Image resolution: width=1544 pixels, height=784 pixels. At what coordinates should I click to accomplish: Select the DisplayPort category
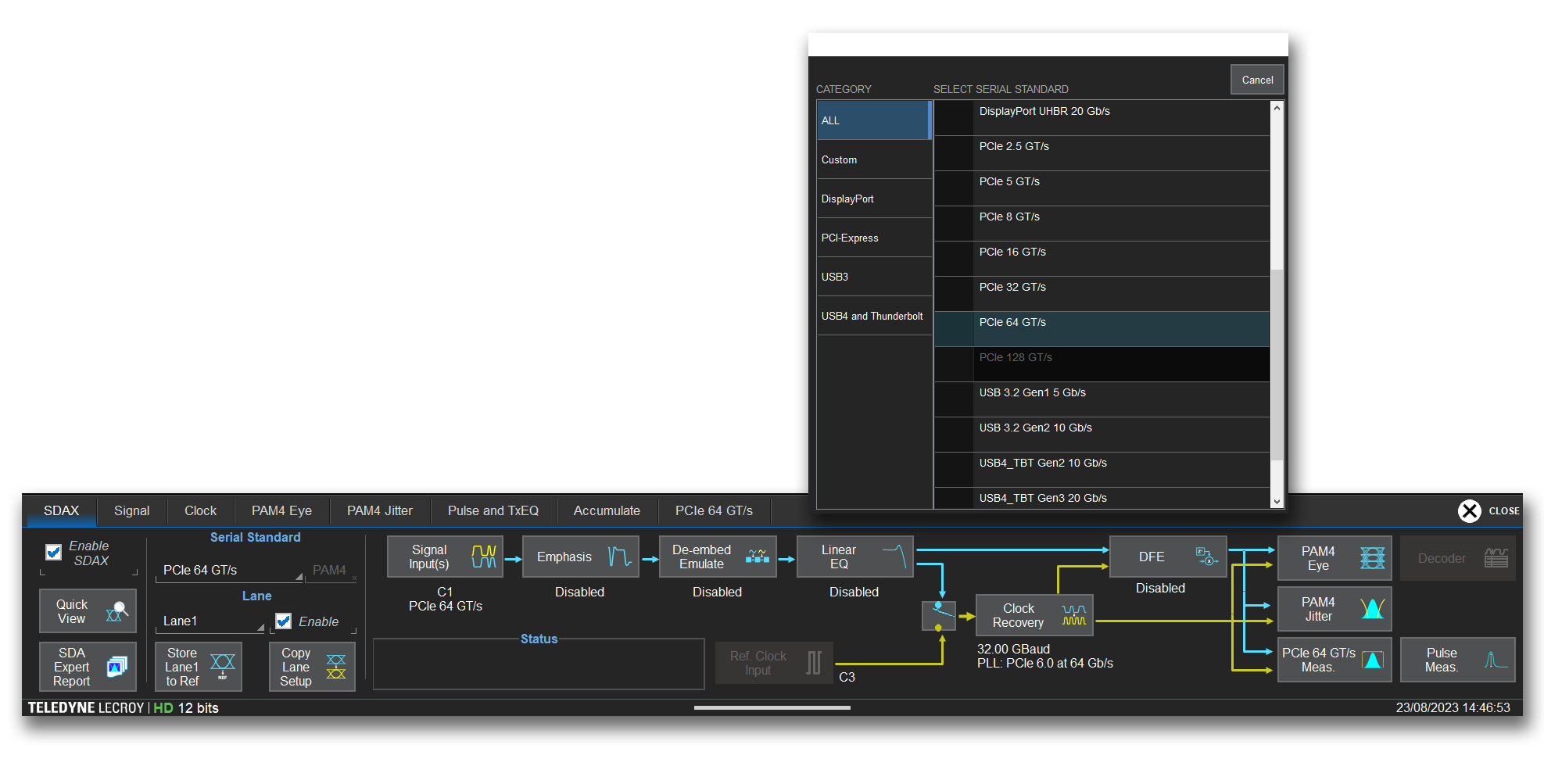[x=874, y=199]
